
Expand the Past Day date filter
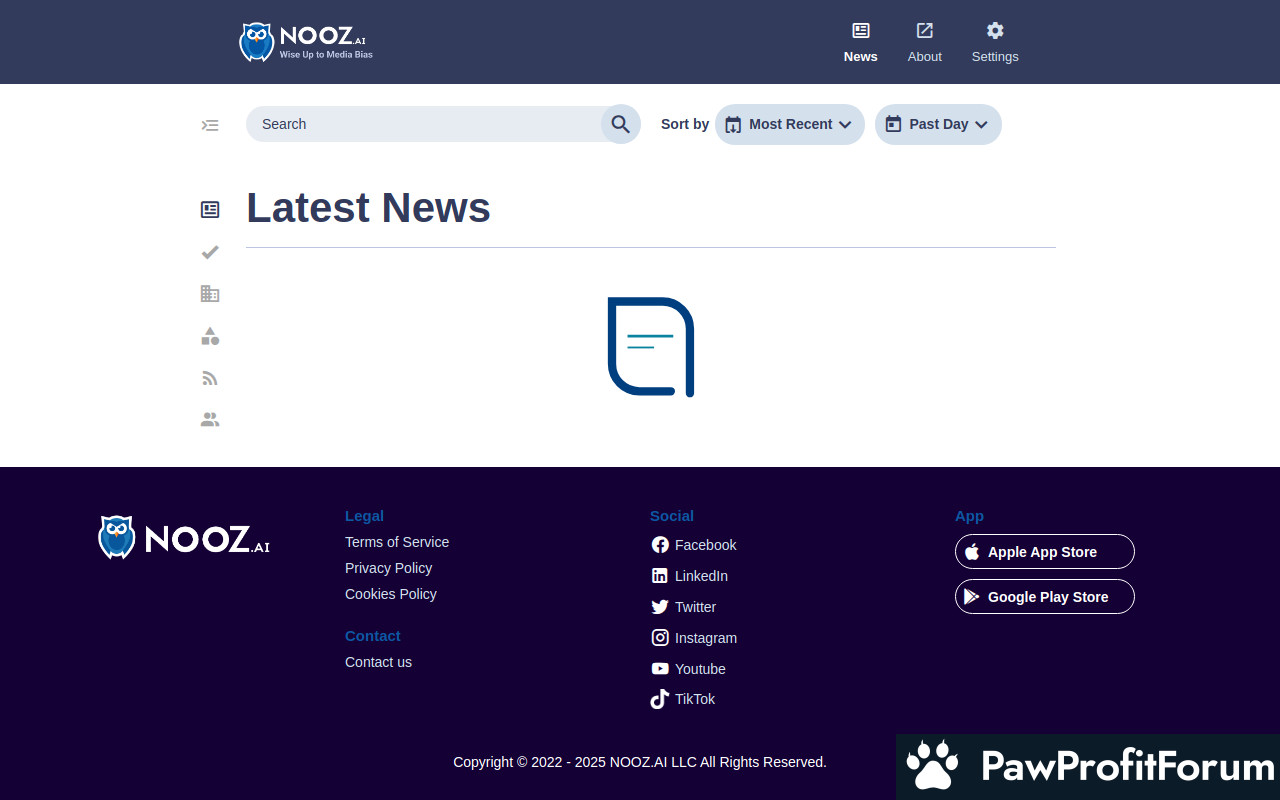937,124
